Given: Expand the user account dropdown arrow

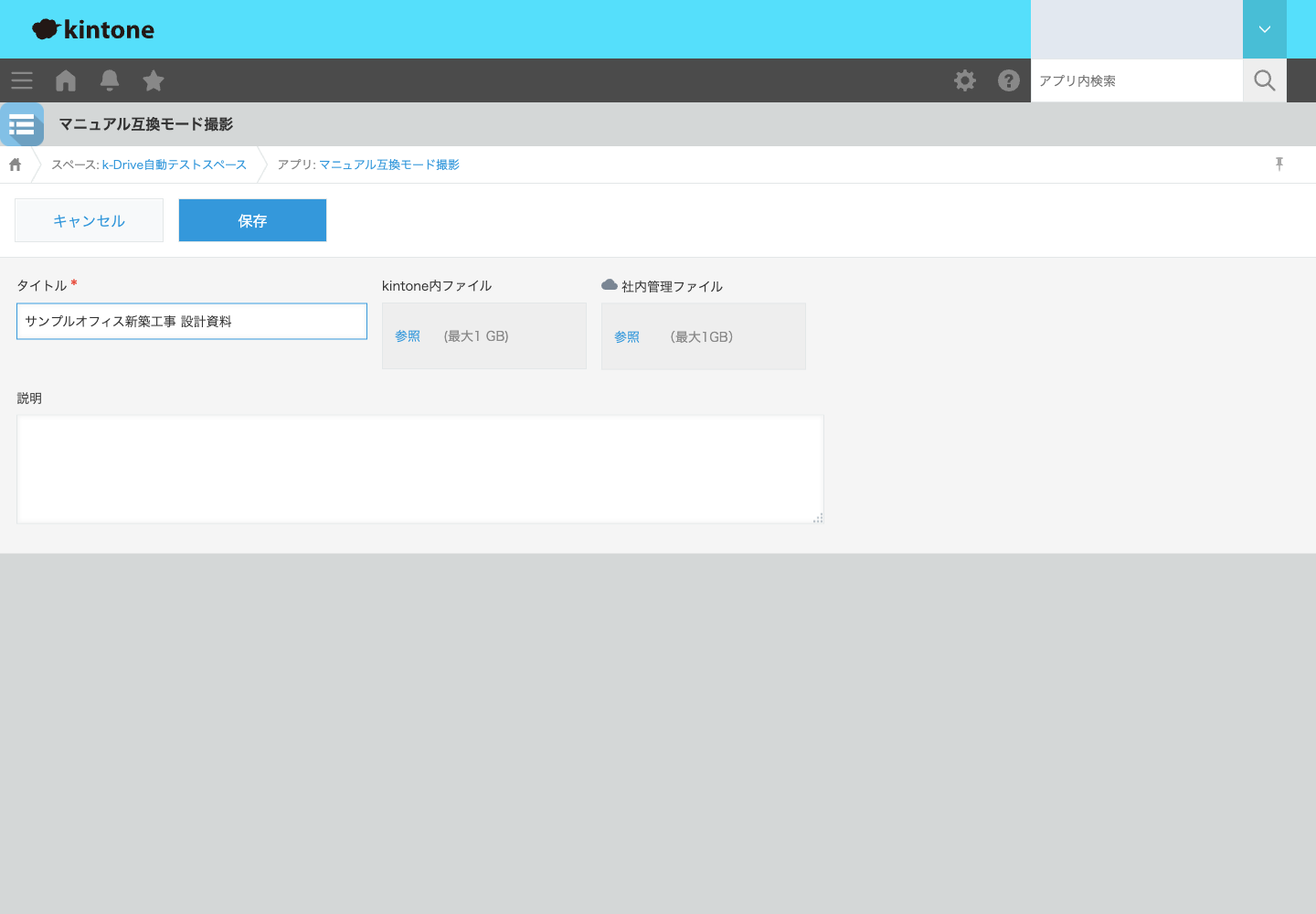Looking at the screenshot, I should 1265,29.
